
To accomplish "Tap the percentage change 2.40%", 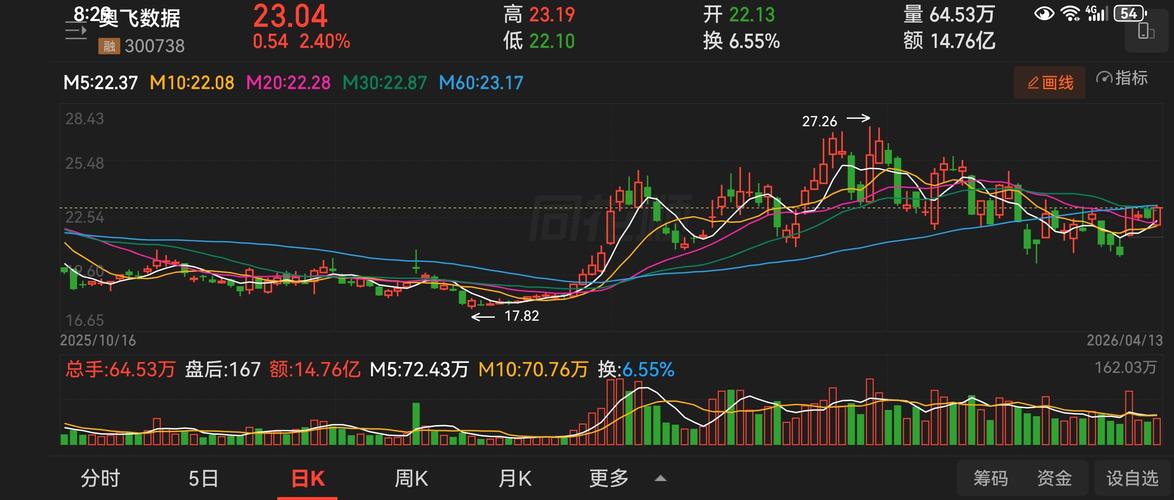I will point(325,41).
